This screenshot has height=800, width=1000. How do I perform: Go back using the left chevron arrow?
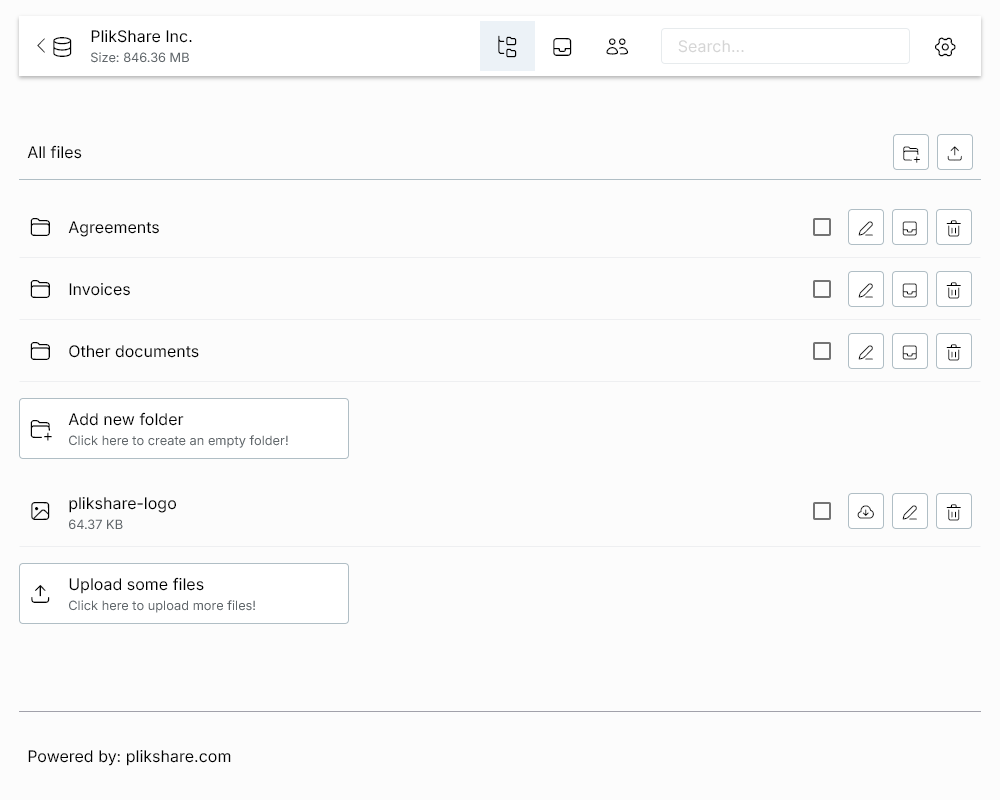pyautogui.click(x=41, y=46)
